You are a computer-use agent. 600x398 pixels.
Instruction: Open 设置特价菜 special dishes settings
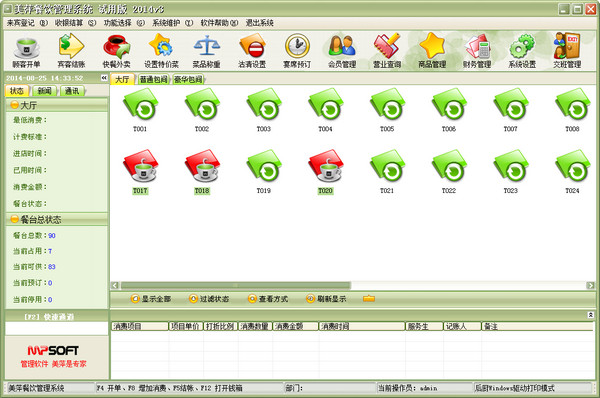coord(161,51)
